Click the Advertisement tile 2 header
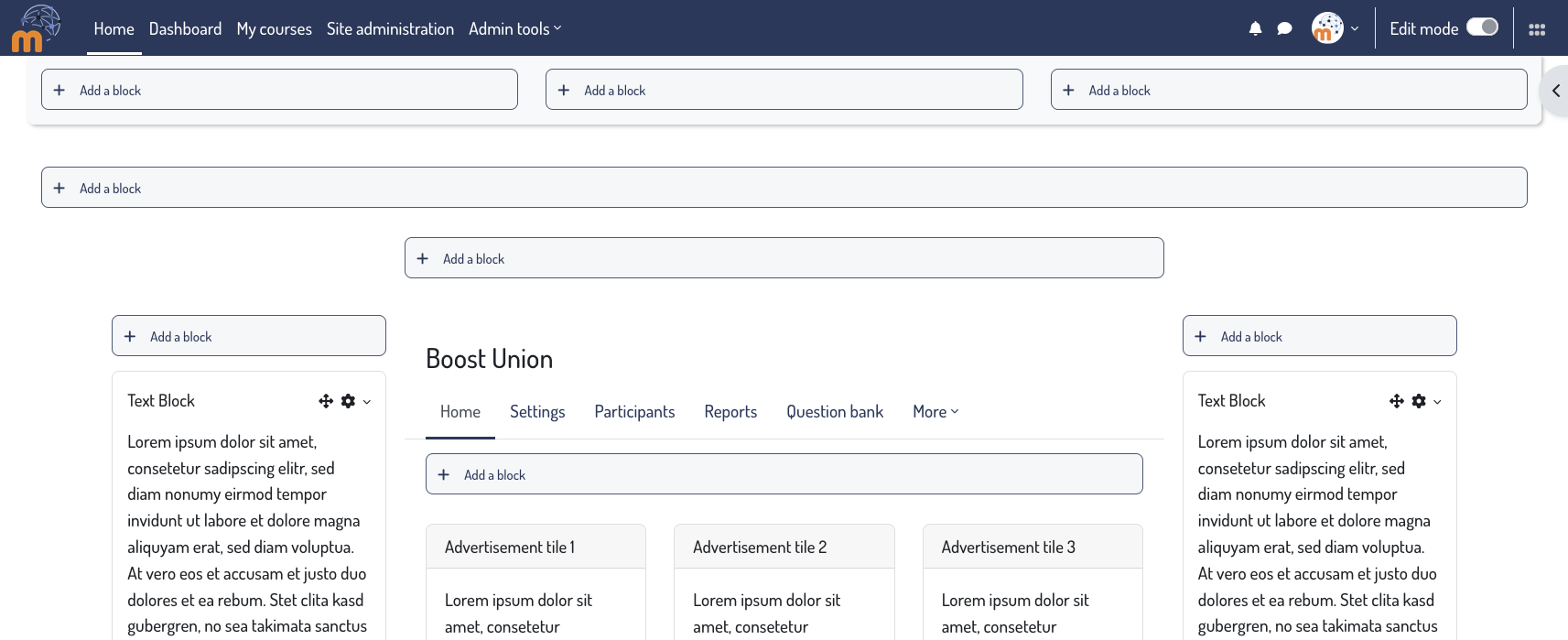 coord(784,547)
